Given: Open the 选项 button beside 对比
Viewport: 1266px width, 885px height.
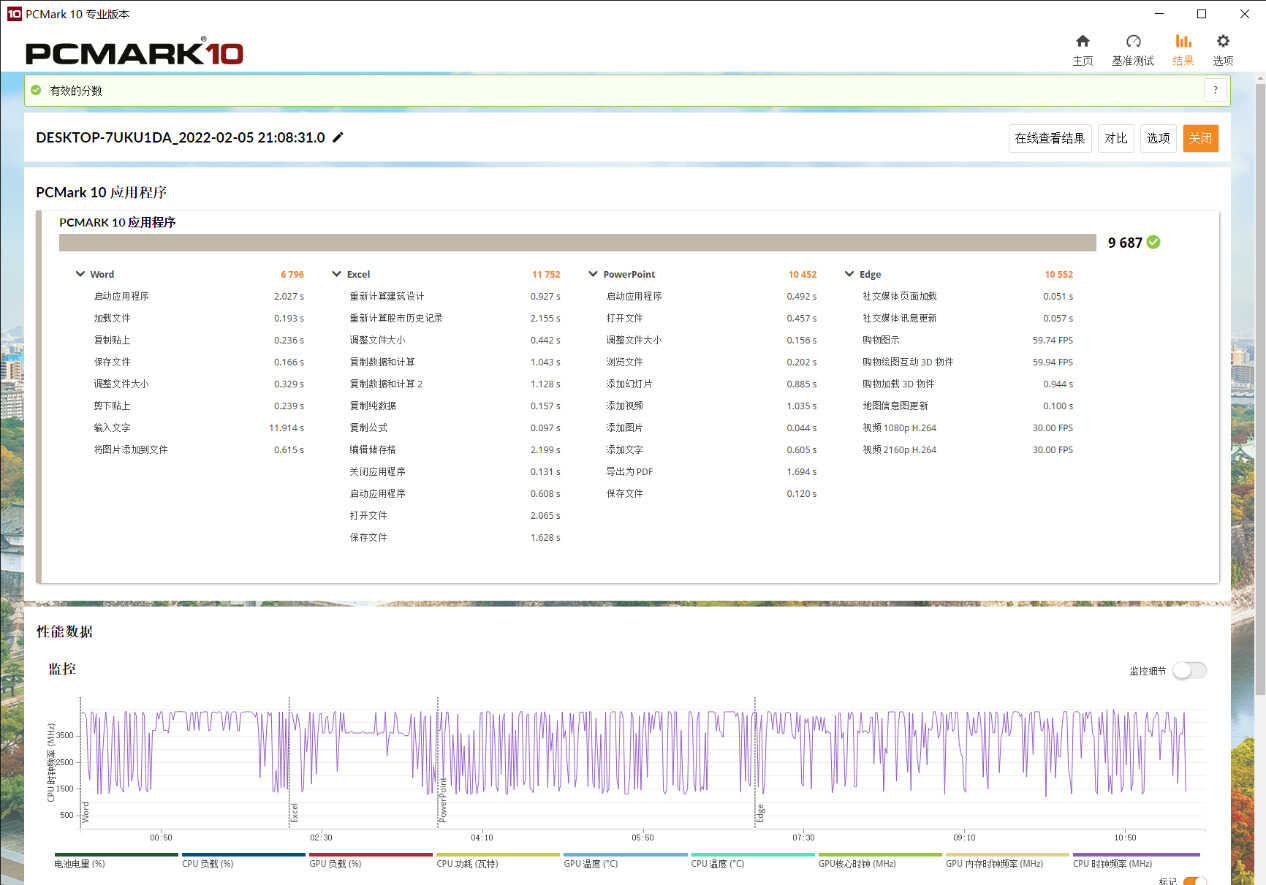Looking at the screenshot, I should click(1158, 138).
